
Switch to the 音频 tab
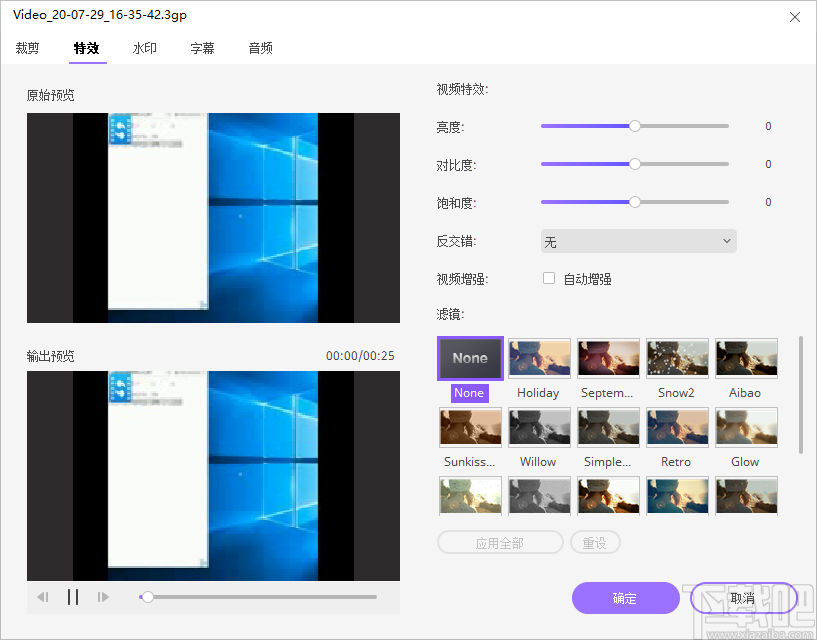260,47
